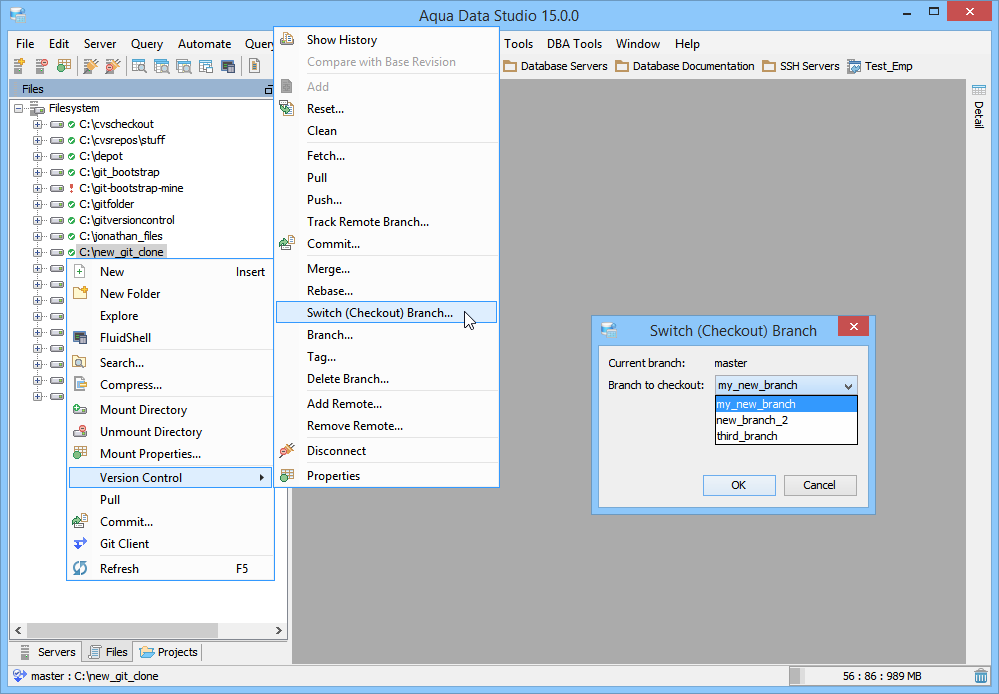The image size is (999, 694).
Task: Open the Branch to checkout combo box
Action: point(786,385)
